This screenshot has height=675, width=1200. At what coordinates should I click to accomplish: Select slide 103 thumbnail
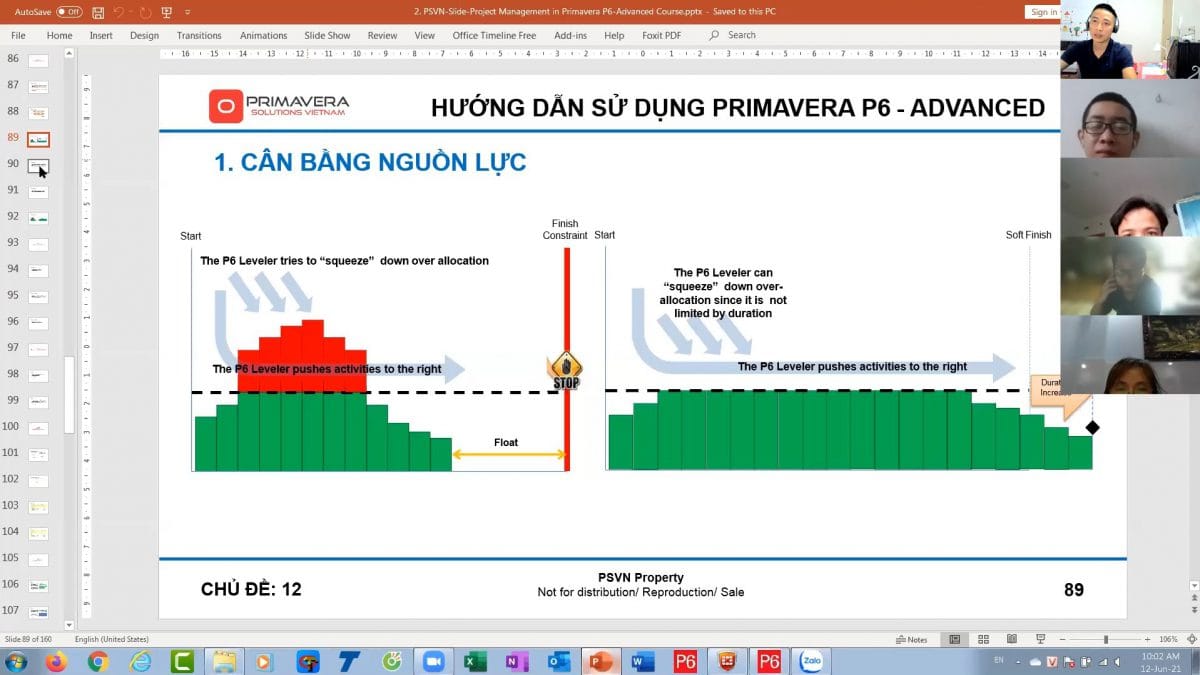(x=38, y=507)
